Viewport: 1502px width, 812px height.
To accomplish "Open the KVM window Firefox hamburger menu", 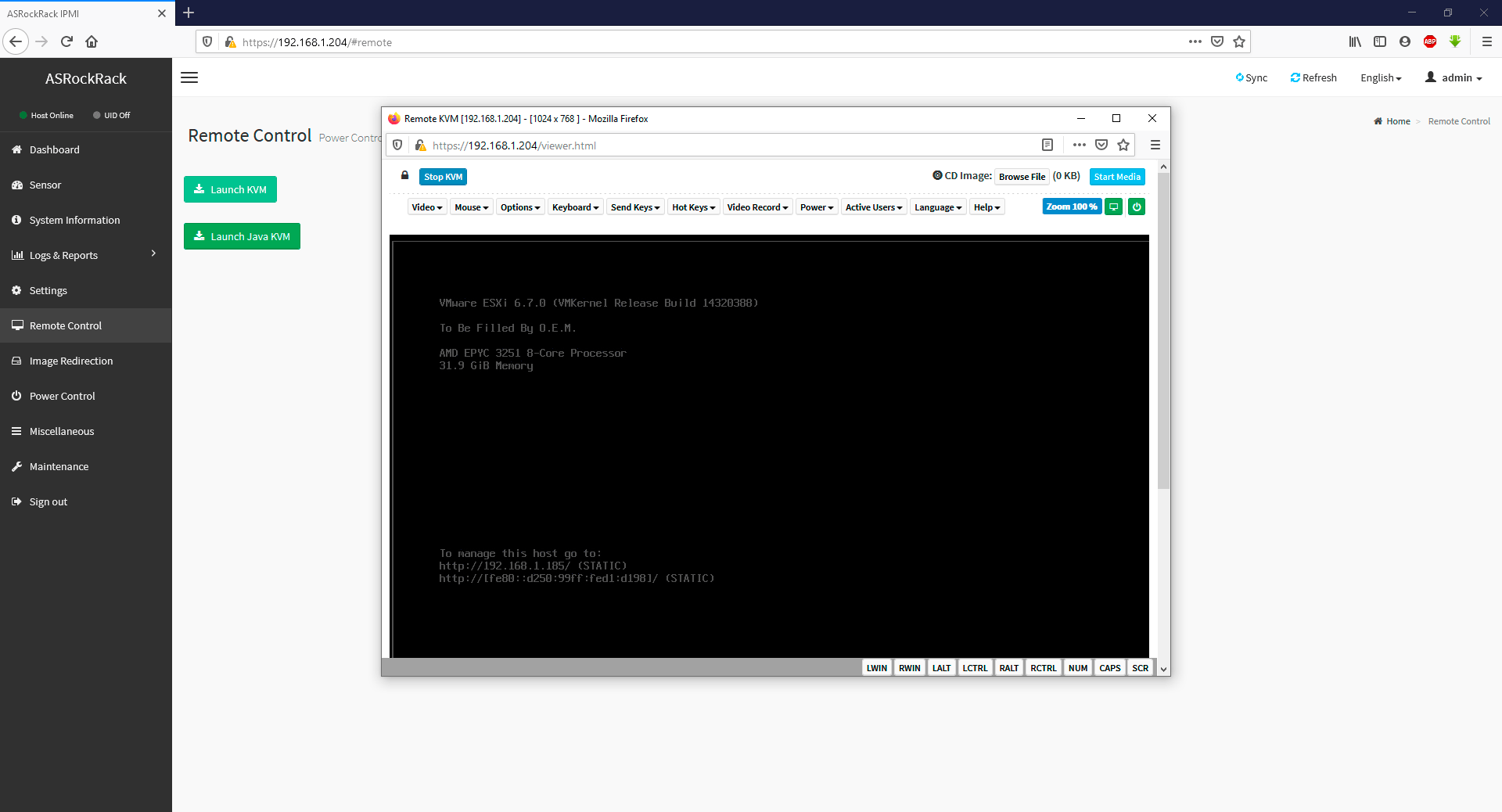I will point(1155,145).
